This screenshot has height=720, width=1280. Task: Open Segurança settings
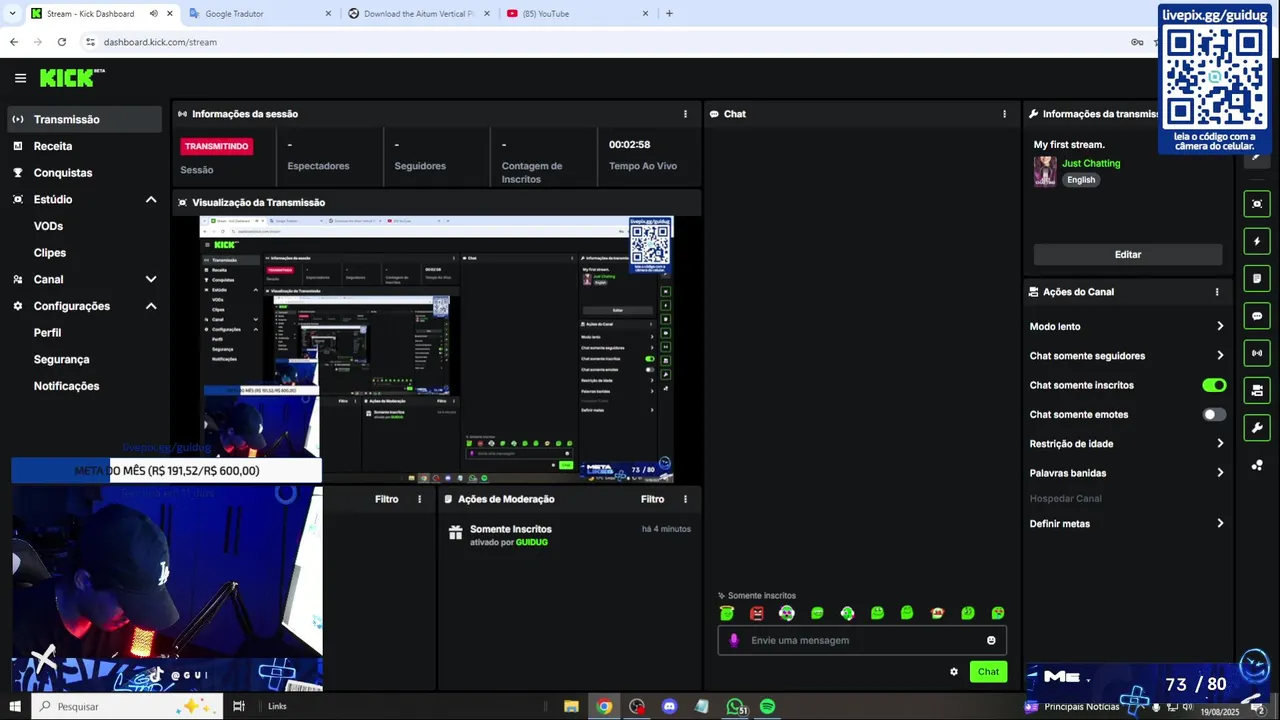coord(61,359)
